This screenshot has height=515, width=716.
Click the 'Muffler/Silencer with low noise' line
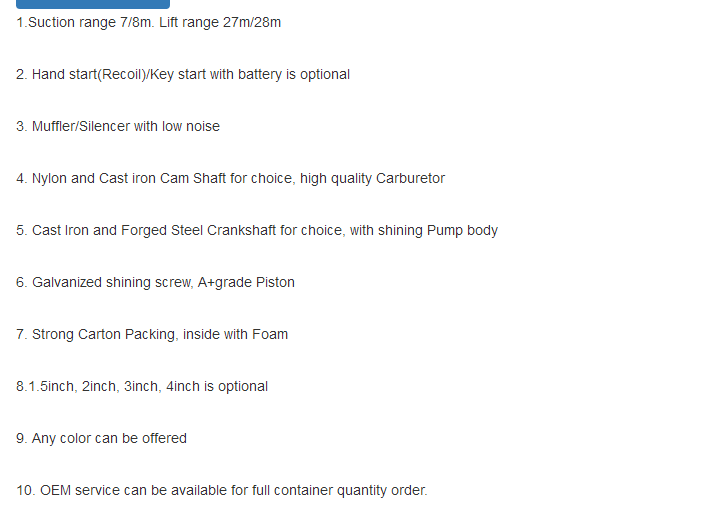[118, 126]
